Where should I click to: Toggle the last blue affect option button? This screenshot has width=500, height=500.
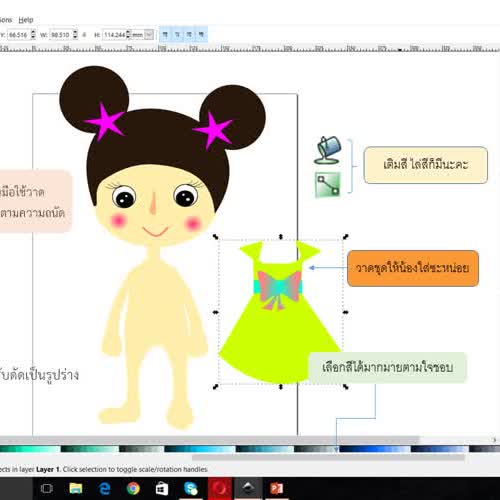(x=201, y=35)
